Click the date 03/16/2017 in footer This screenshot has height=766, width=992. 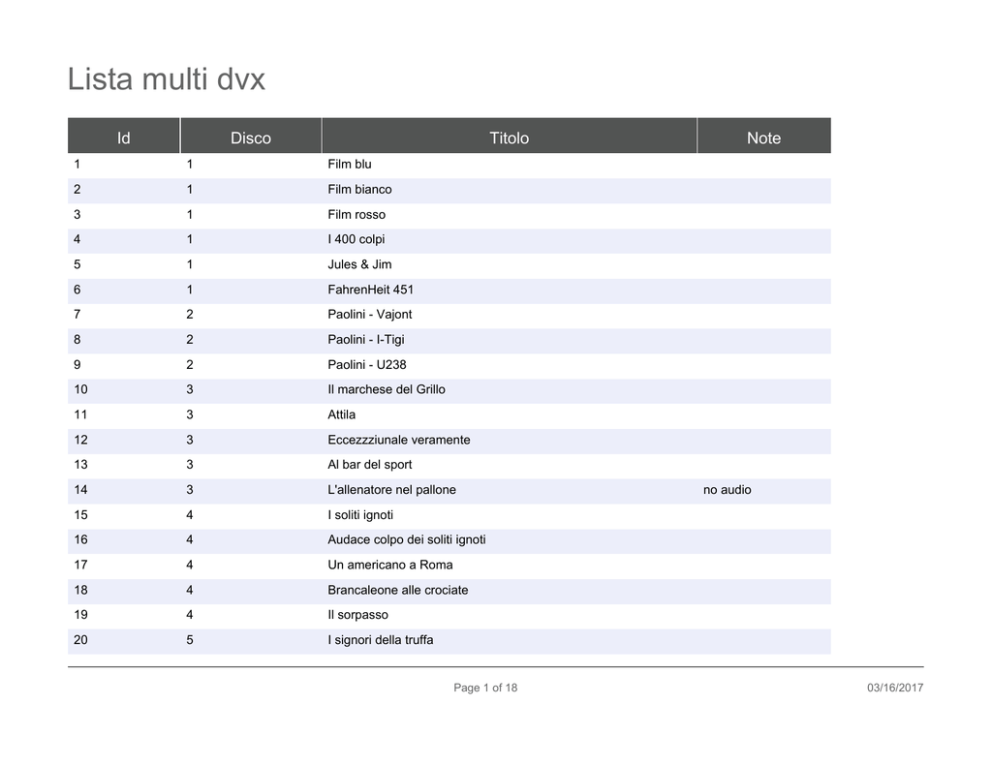point(895,688)
